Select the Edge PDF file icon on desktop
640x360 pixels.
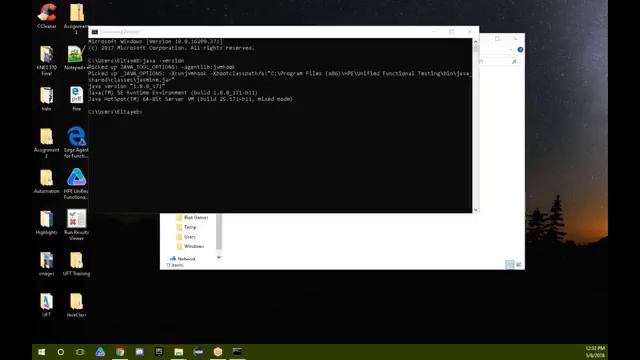[76, 98]
